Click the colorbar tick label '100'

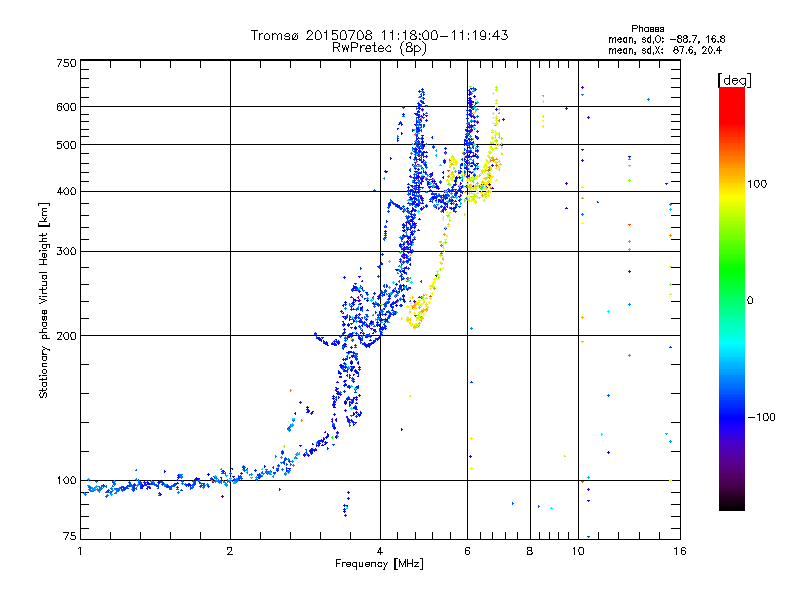coord(757,184)
